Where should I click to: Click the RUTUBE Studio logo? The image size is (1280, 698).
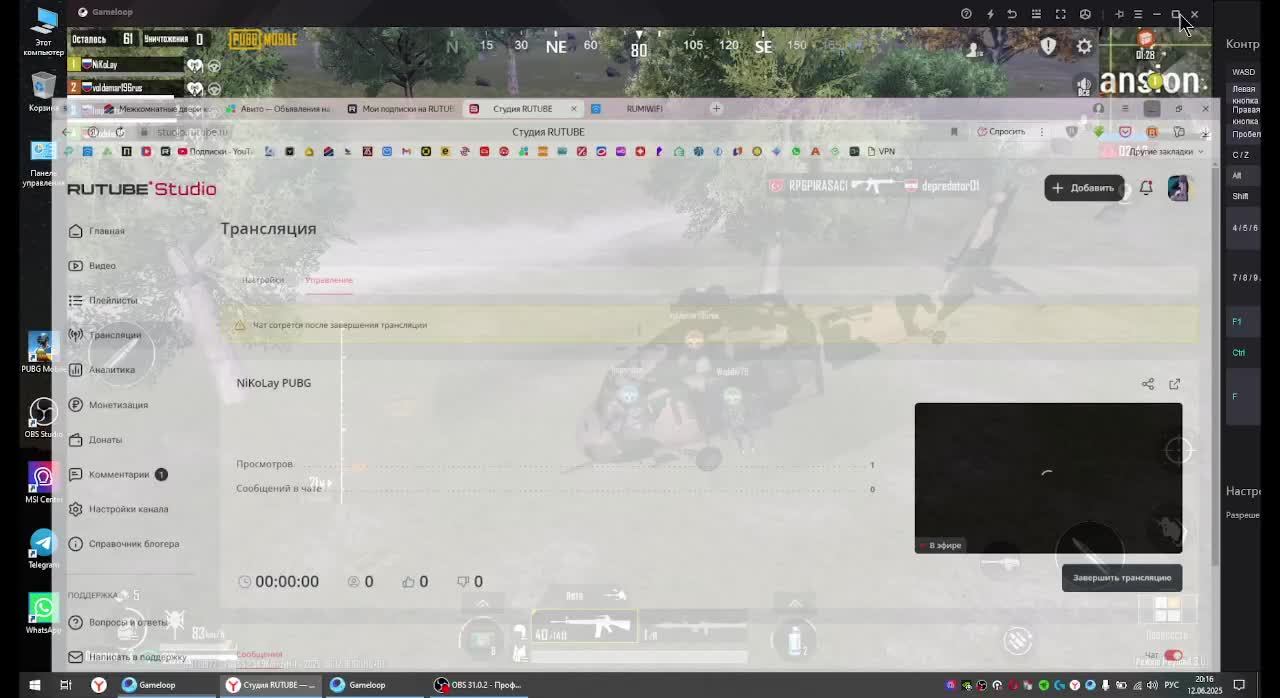click(142, 189)
